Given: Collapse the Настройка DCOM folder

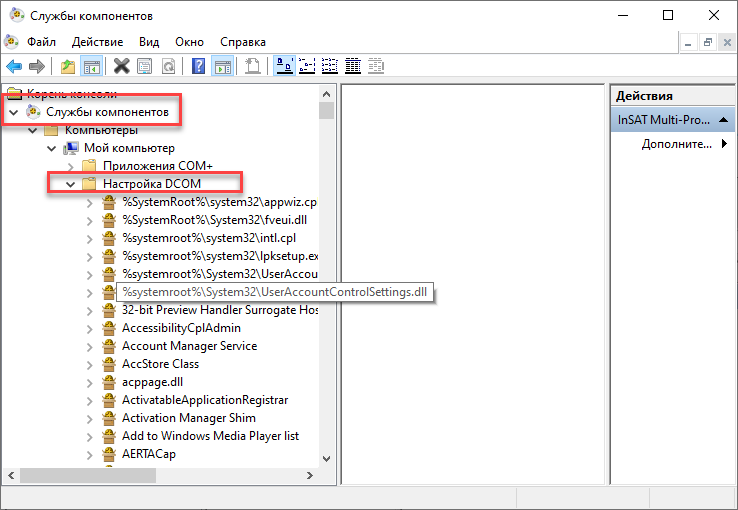Looking at the screenshot, I should click(71, 184).
